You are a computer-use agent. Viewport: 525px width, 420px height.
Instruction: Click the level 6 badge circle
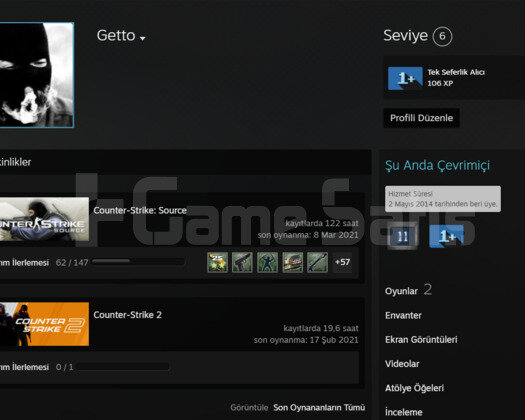tap(442, 36)
